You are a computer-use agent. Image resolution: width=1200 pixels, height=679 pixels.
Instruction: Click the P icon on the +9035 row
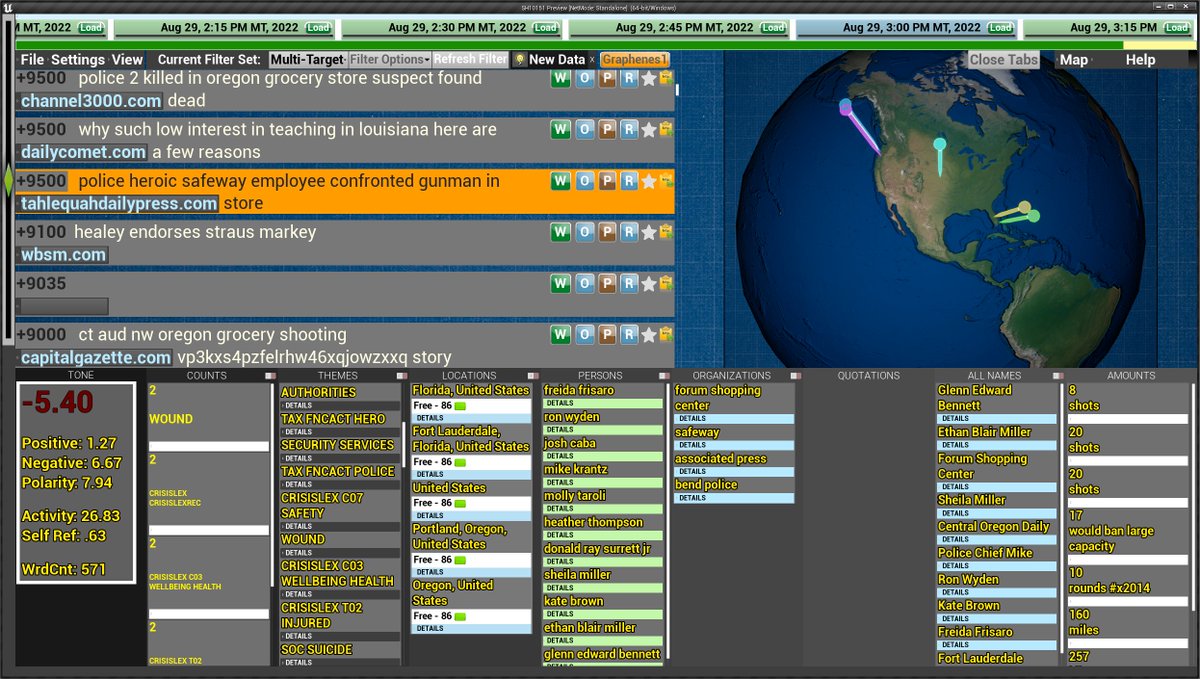pyautogui.click(x=607, y=283)
